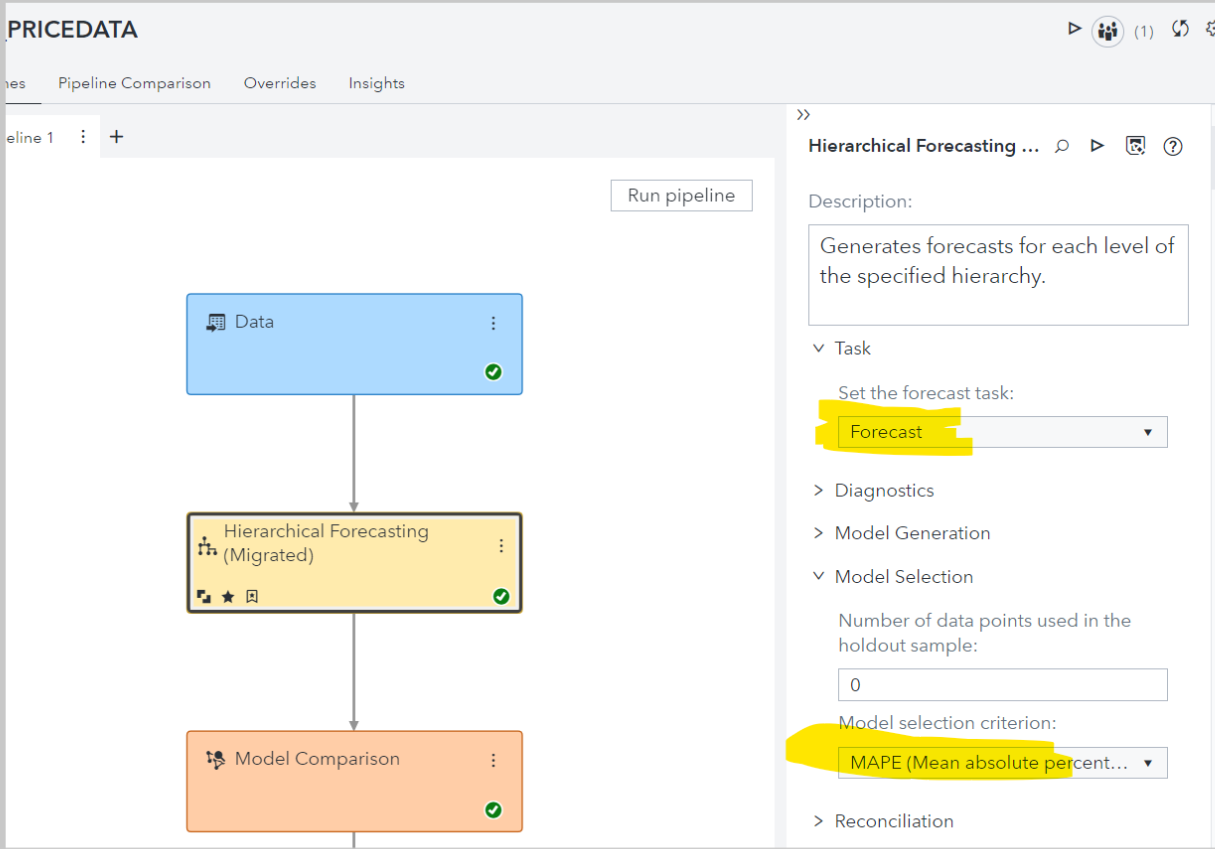This screenshot has height=849, width=1215.
Task: Open the project sharing people icon
Action: click(1107, 31)
